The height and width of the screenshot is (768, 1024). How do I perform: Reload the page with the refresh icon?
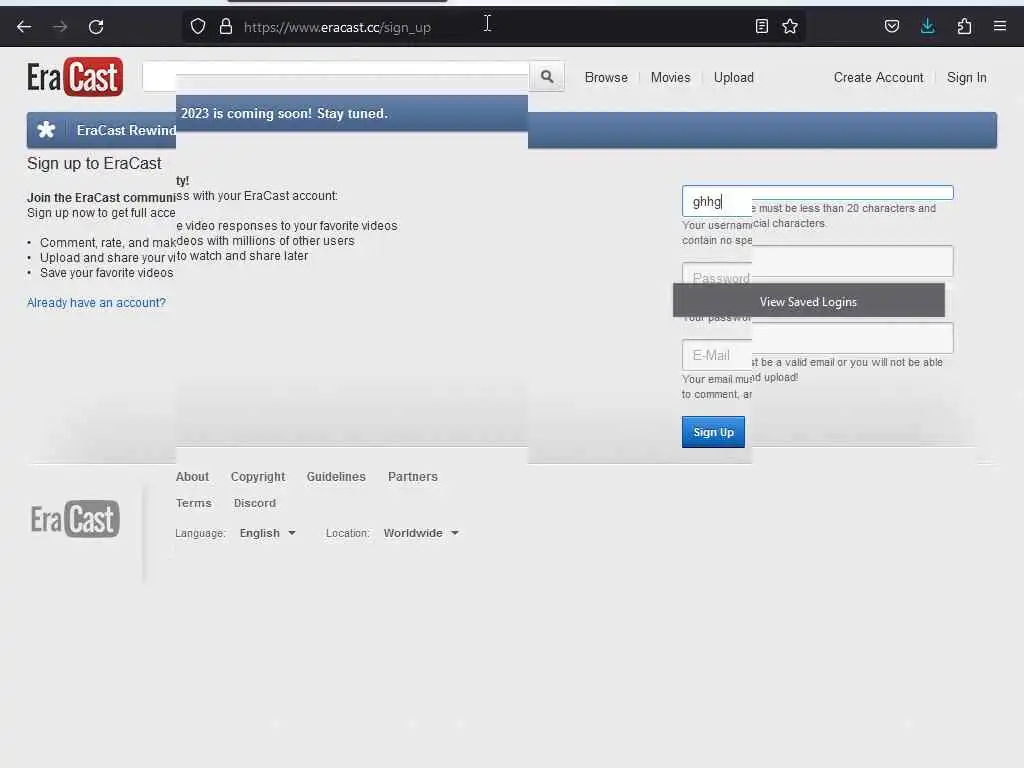tap(96, 27)
